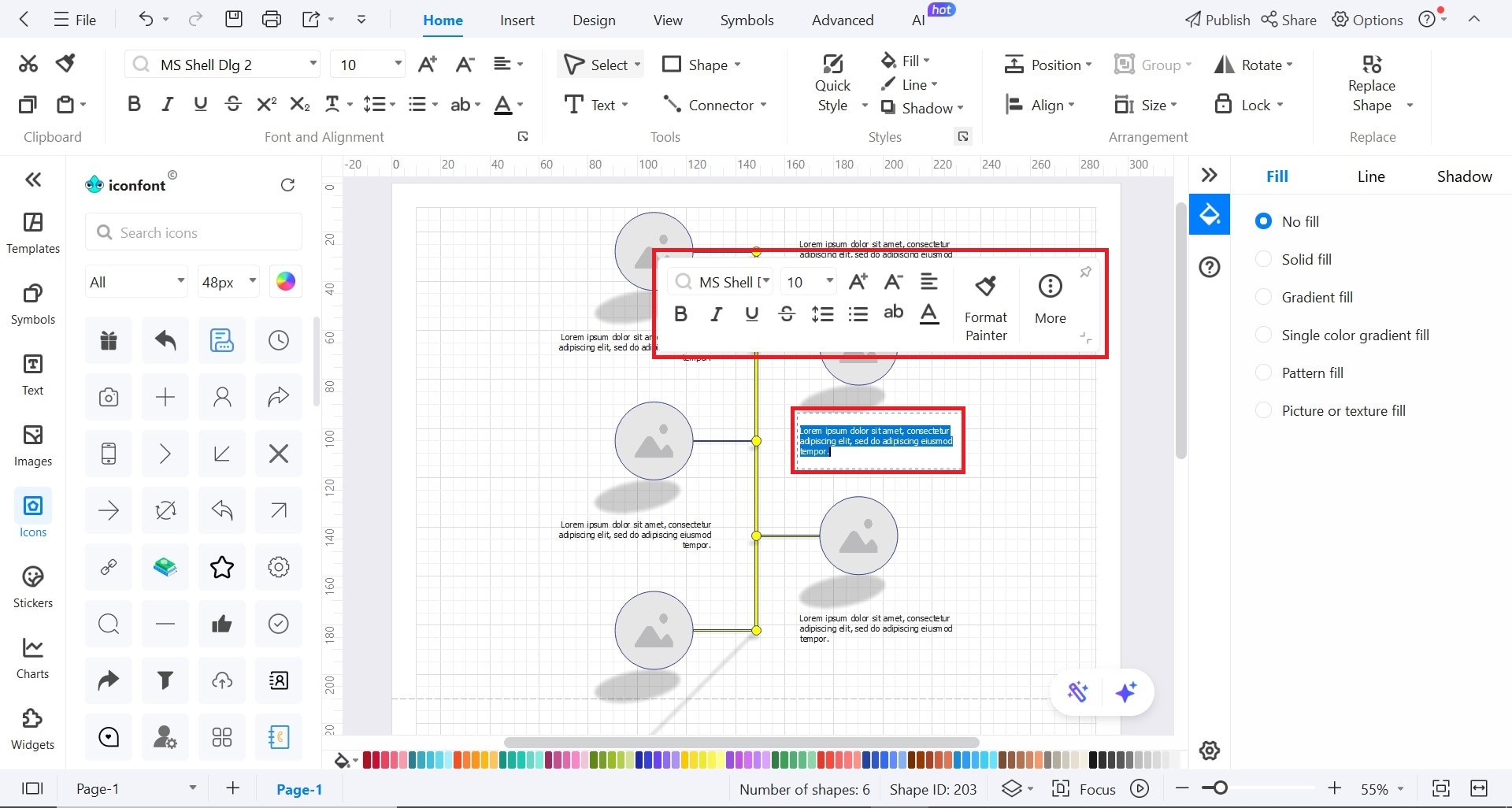
Task: Select the thumbs-up icon in library
Action: [x=222, y=624]
